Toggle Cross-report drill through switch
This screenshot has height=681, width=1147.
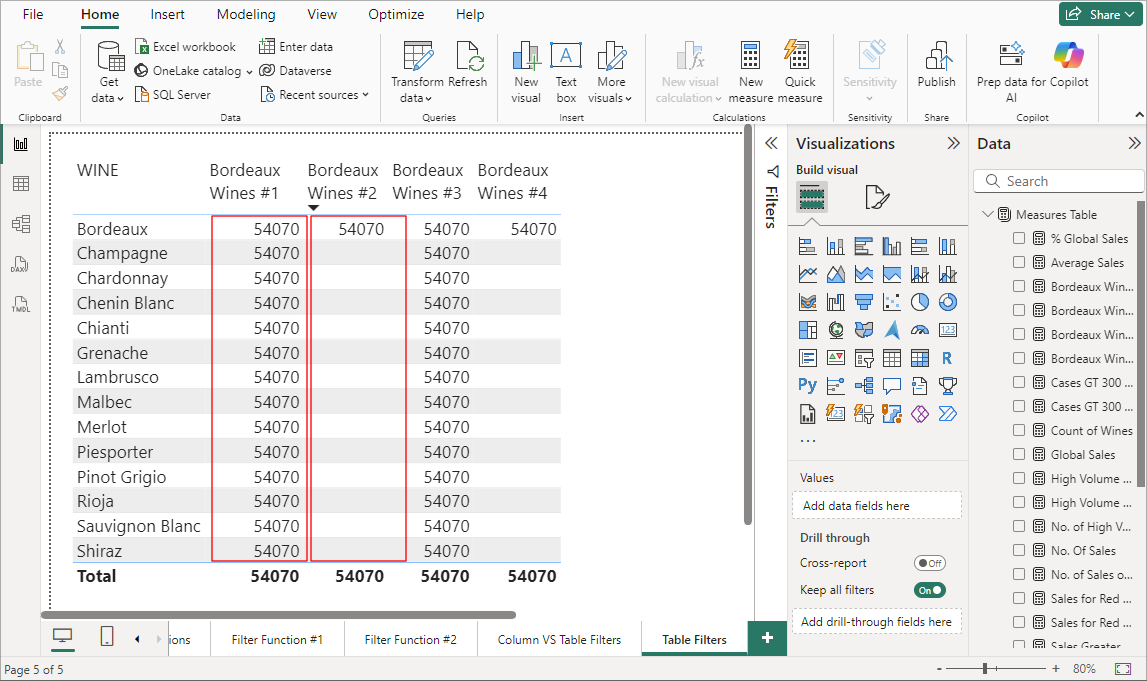point(929,563)
